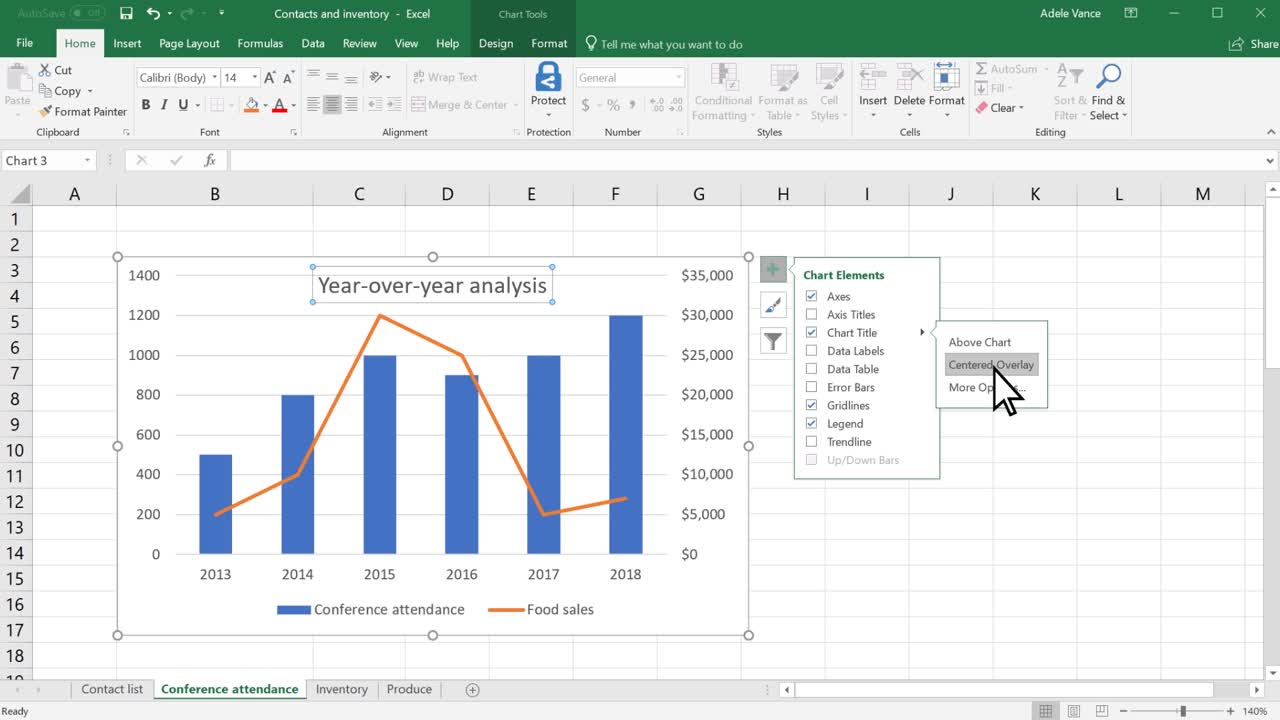Click the Insert cells icon
This screenshot has height=720, width=1280.
click(x=873, y=77)
